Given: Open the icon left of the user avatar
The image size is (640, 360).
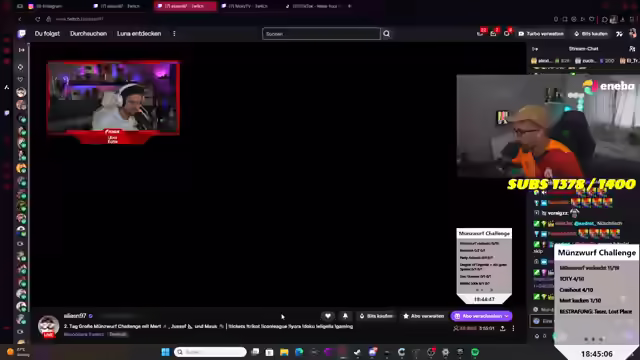Looking at the screenshot, I should tap(619, 34).
